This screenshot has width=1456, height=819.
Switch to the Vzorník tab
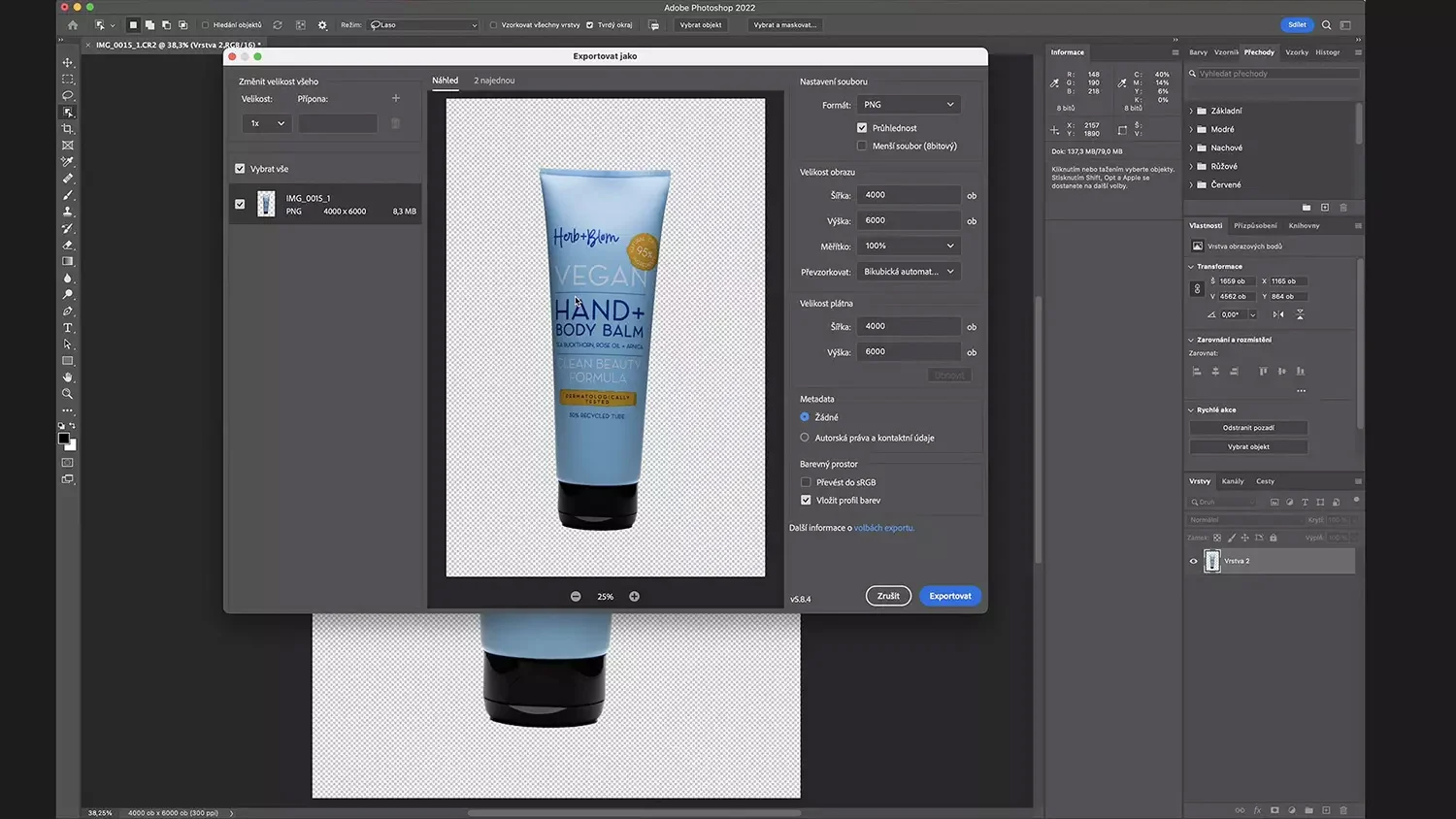[1226, 52]
